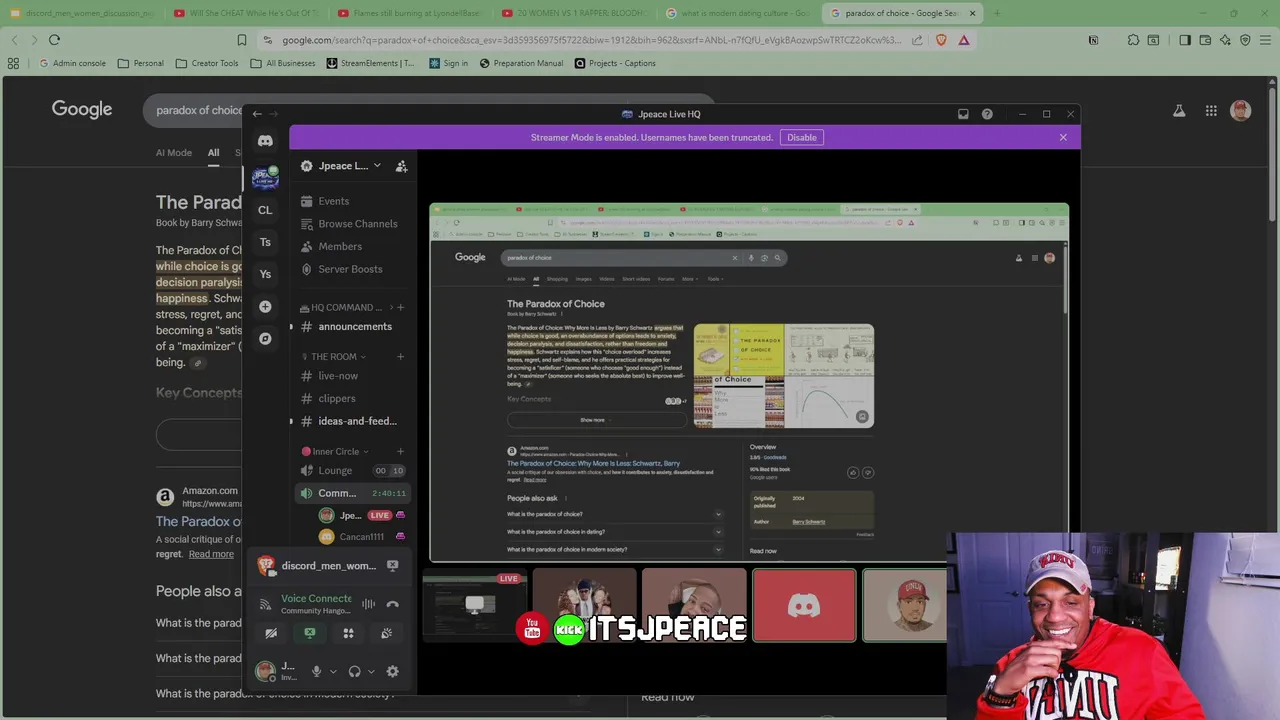Open the CL server in Discord sidebar

pyautogui.click(x=265, y=210)
